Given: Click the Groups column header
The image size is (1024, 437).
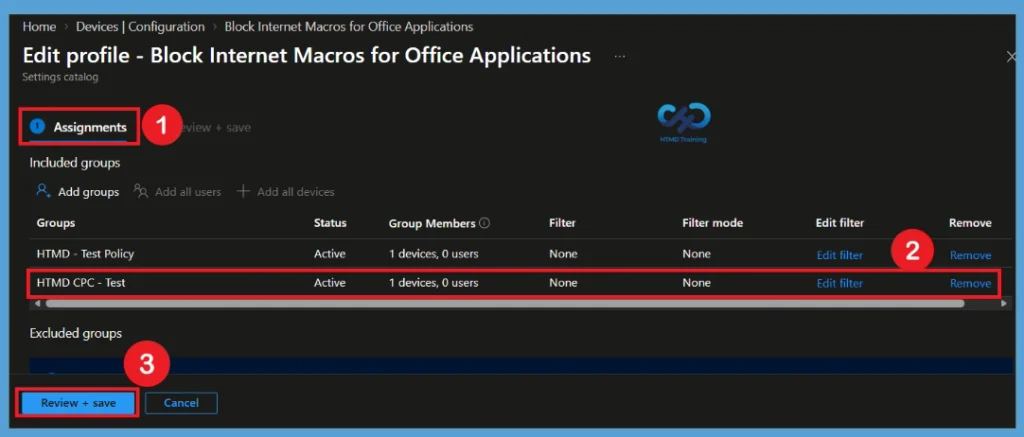Looking at the screenshot, I should point(56,223).
